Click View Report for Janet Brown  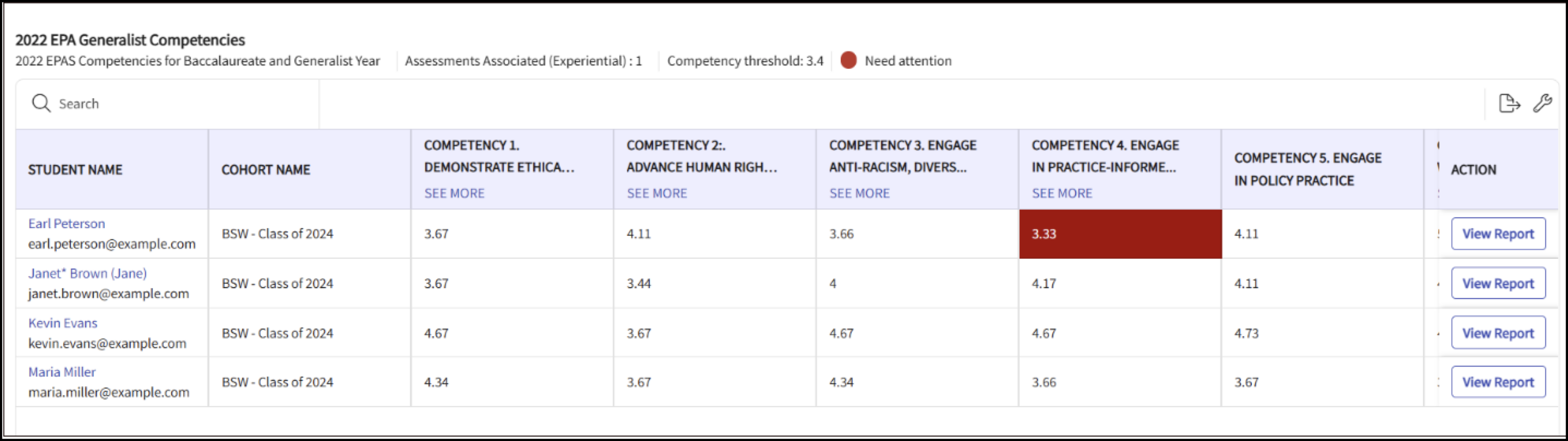point(1498,283)
